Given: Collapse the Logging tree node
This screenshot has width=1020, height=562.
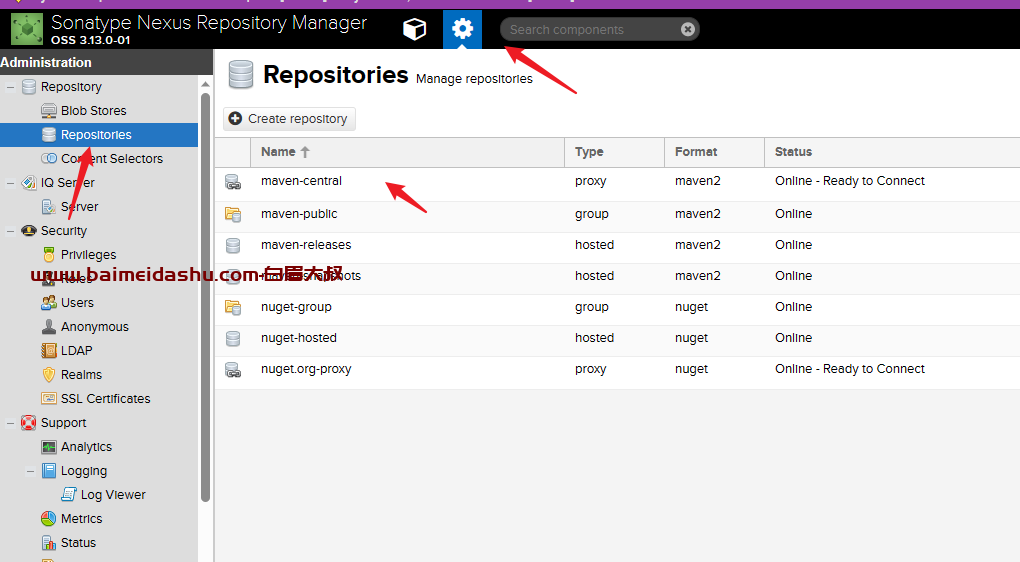Looking at the screenshot, I should [30, 472].
